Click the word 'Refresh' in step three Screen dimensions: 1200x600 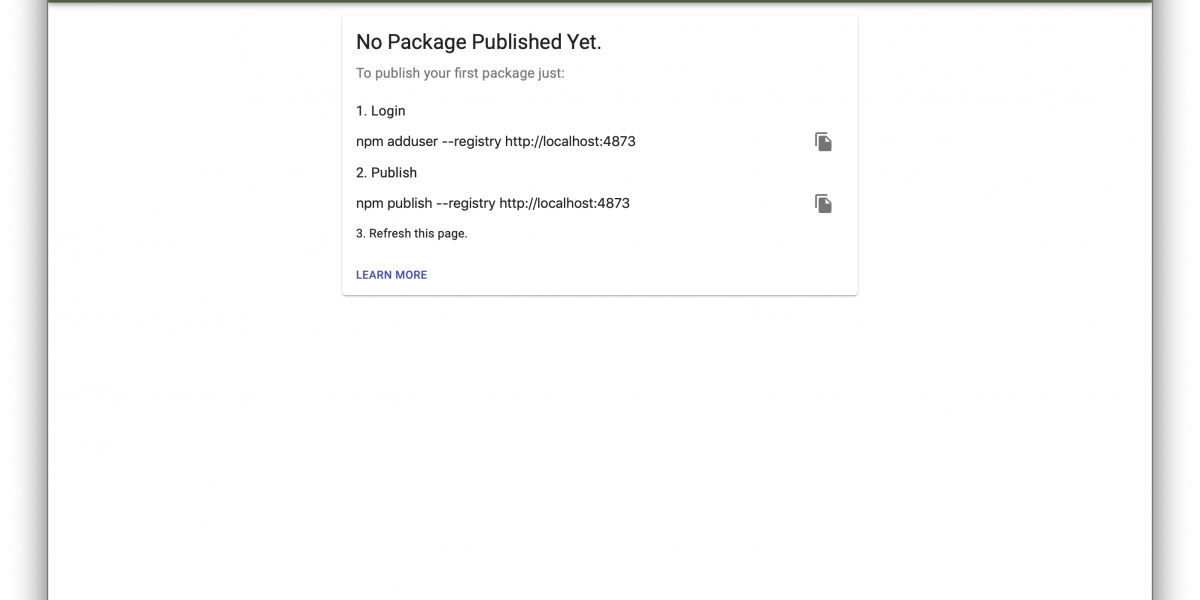coord(391,234)
